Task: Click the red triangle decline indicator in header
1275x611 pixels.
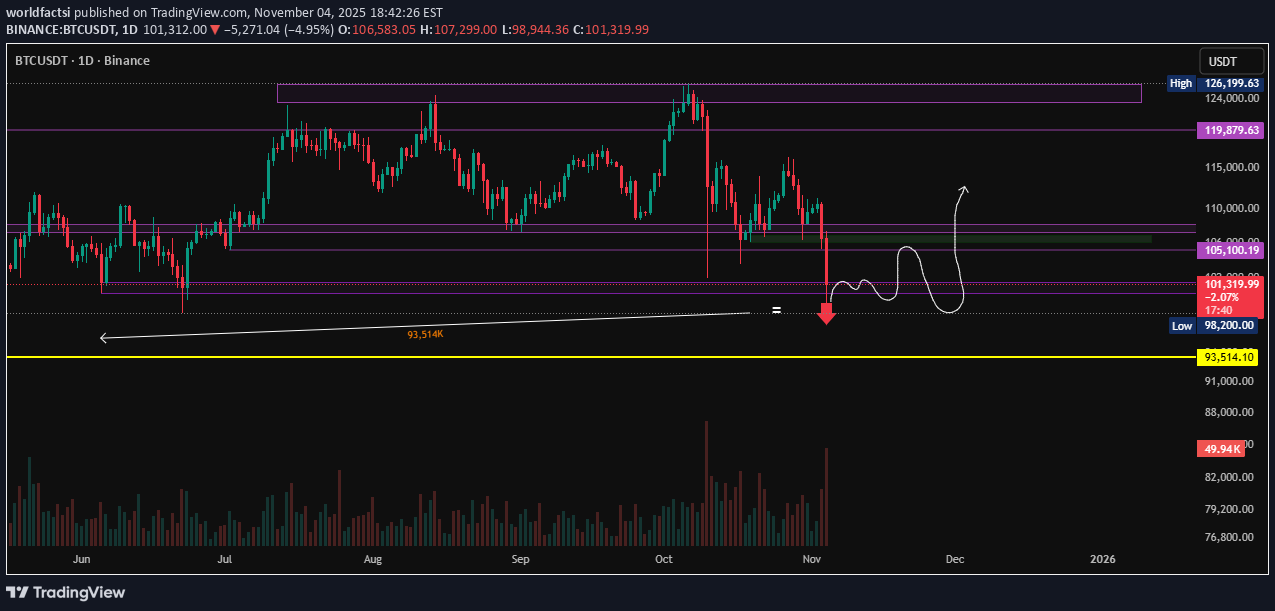Action: tap(216, 29)
